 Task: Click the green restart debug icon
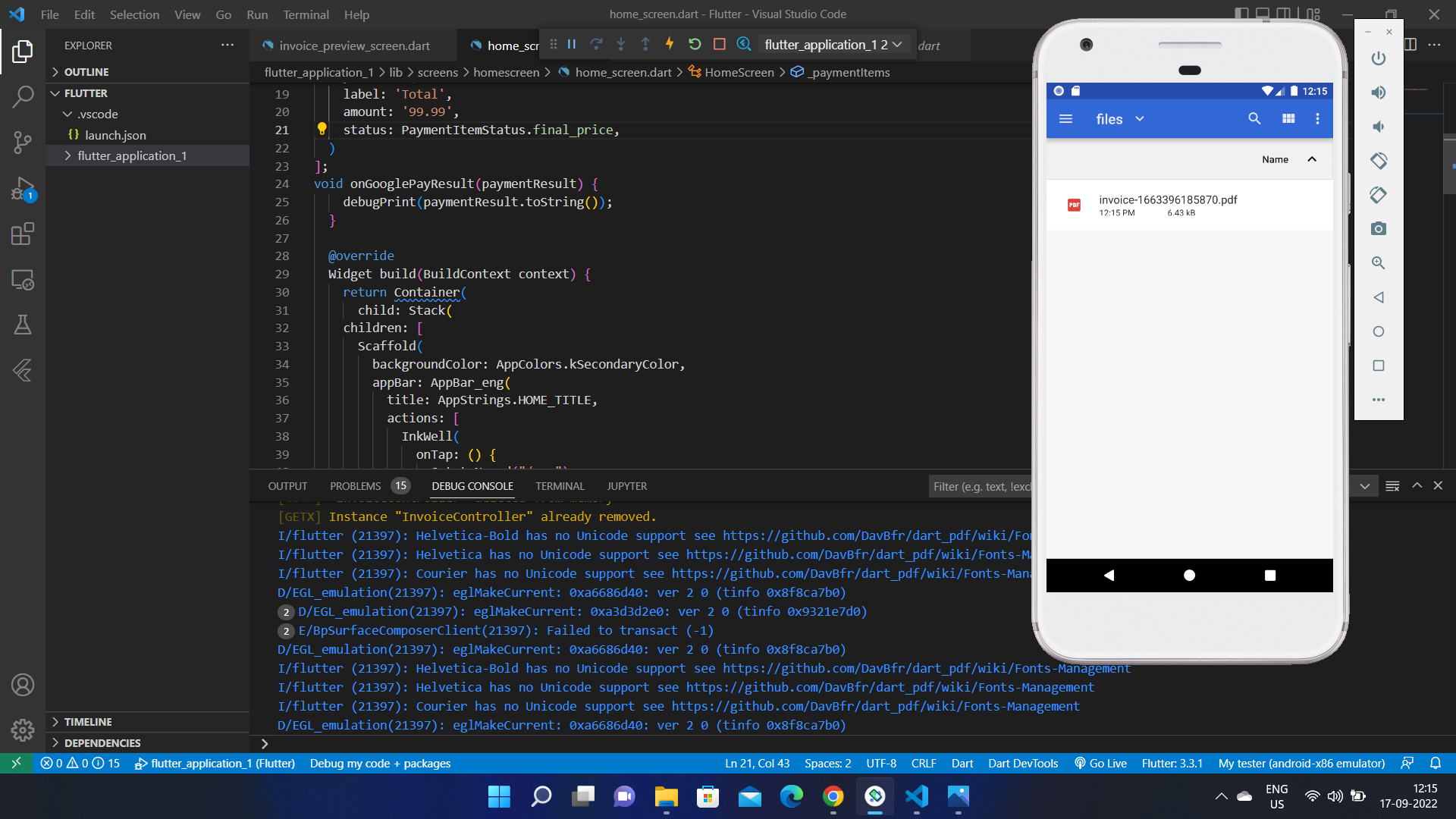click(x=695, y=45)
